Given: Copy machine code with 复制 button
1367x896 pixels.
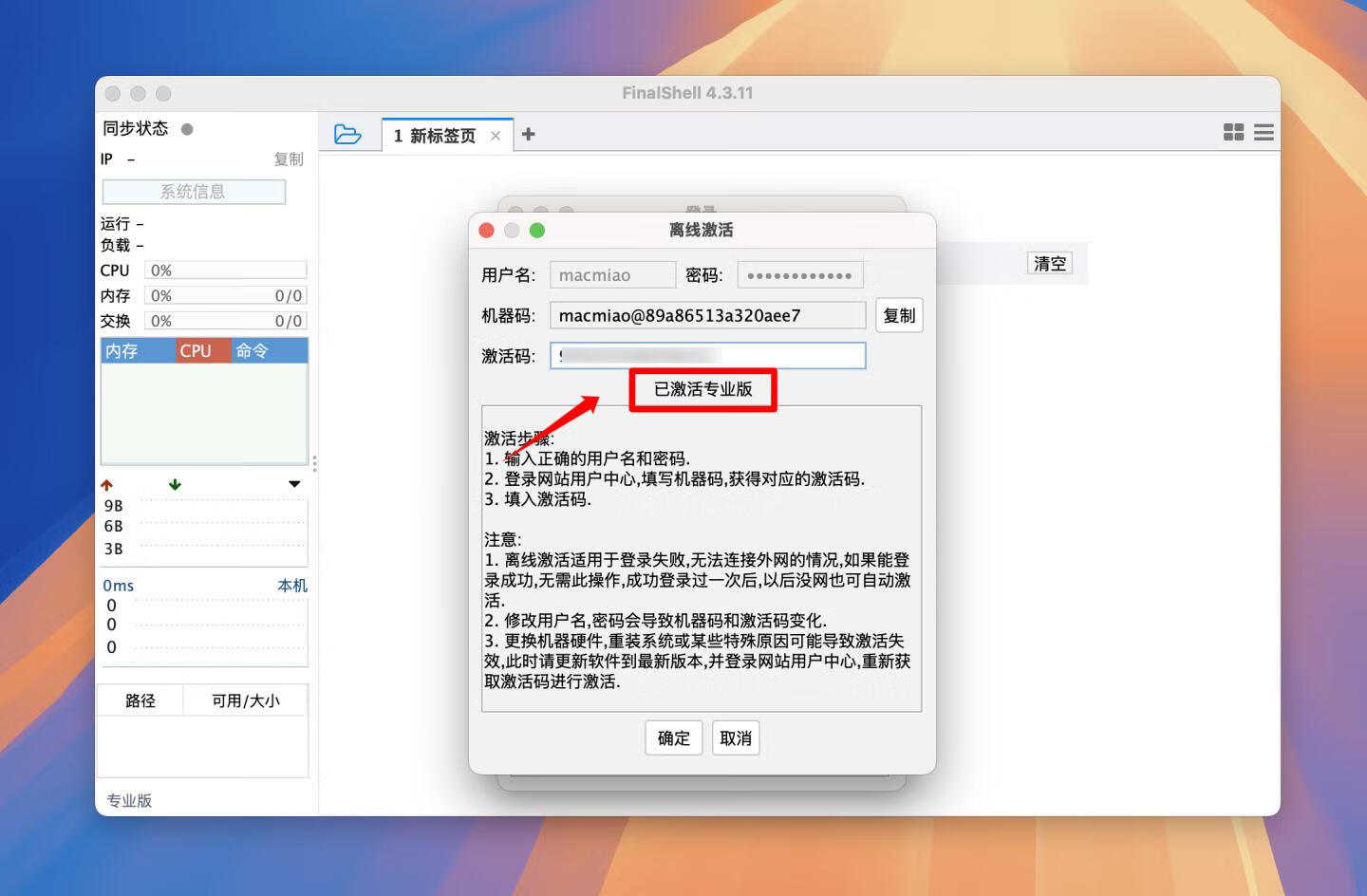Looking at the screenshot, I should pyautogui.click(x=899, y=315).
